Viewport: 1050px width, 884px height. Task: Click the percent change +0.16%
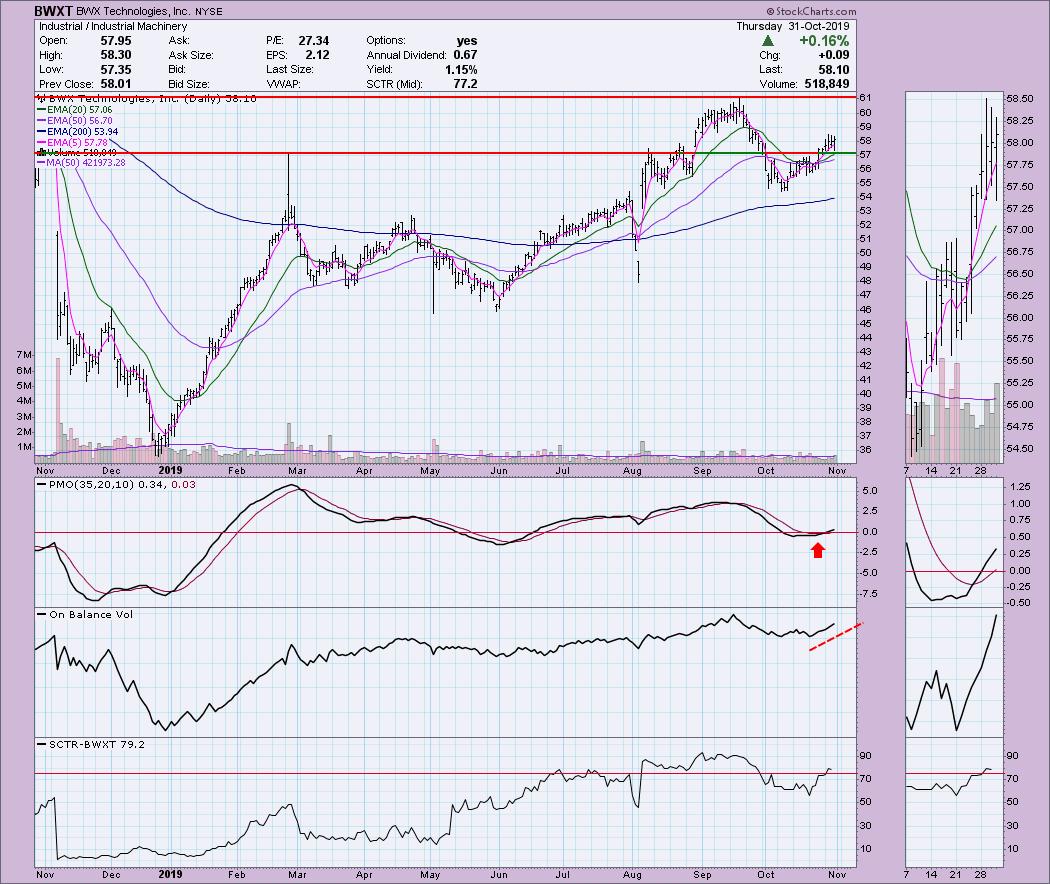(x=824, y=41)
